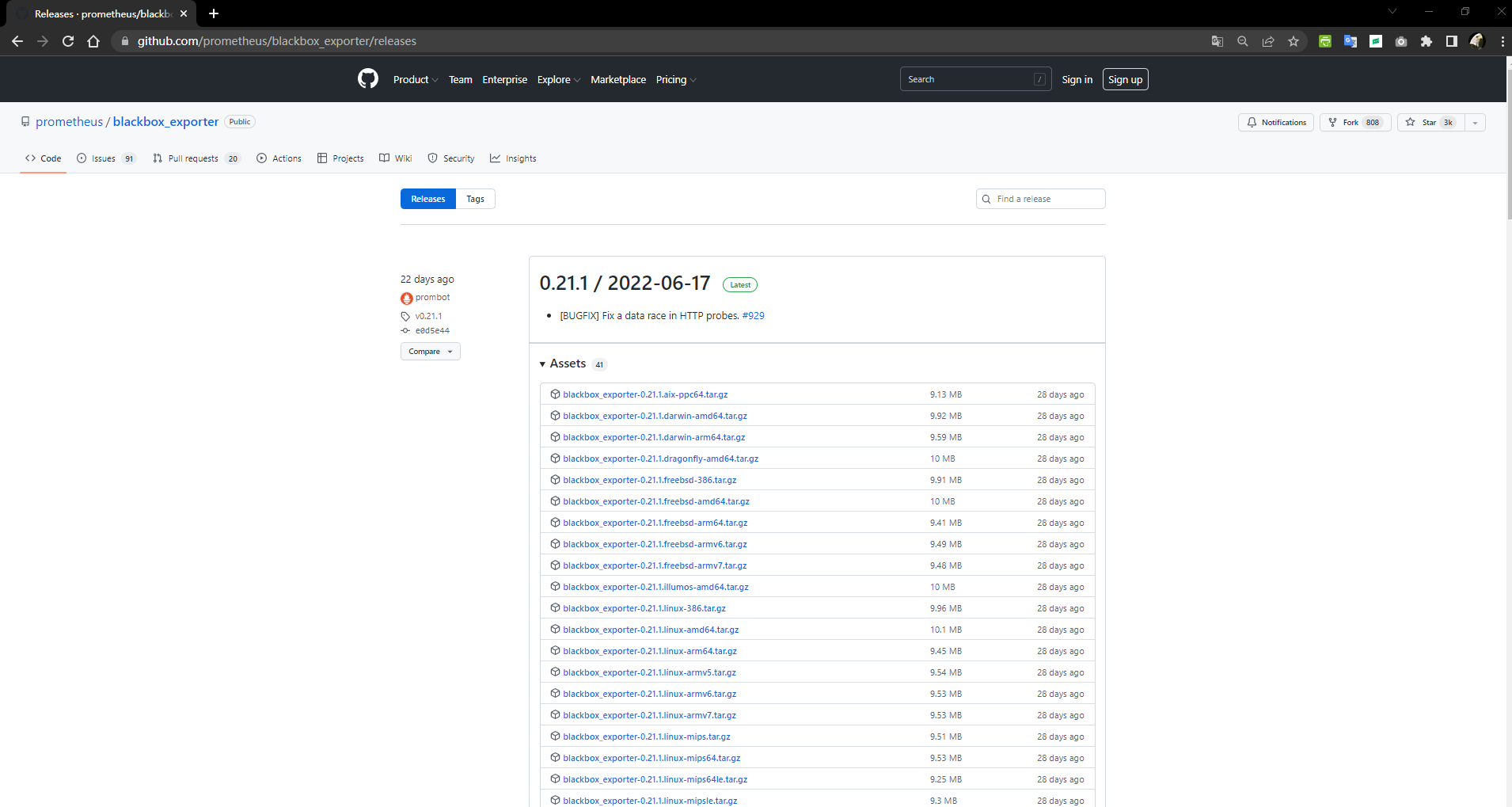Image resolution: width=1512 pixels, height=807 pixels.
Task: Click the package icon for aix-ppc64 asset
Action: click(x=555, y=394)
